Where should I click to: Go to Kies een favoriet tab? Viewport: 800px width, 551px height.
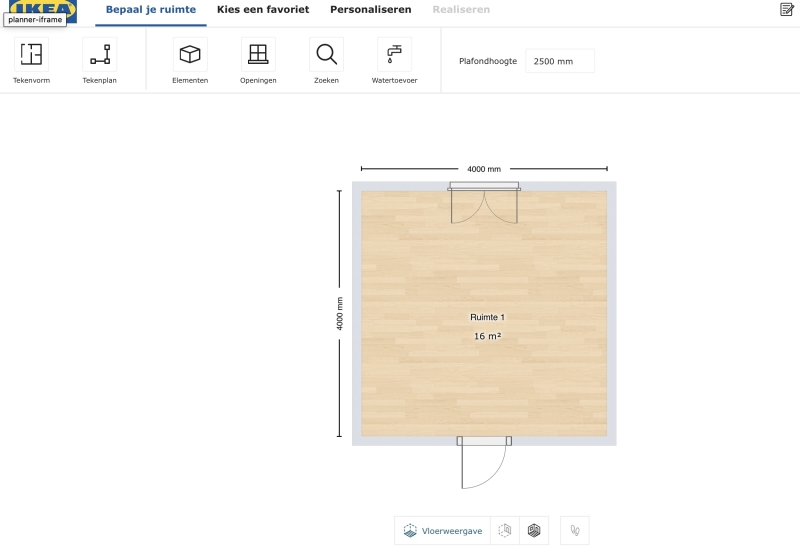[x=263, y=10]
